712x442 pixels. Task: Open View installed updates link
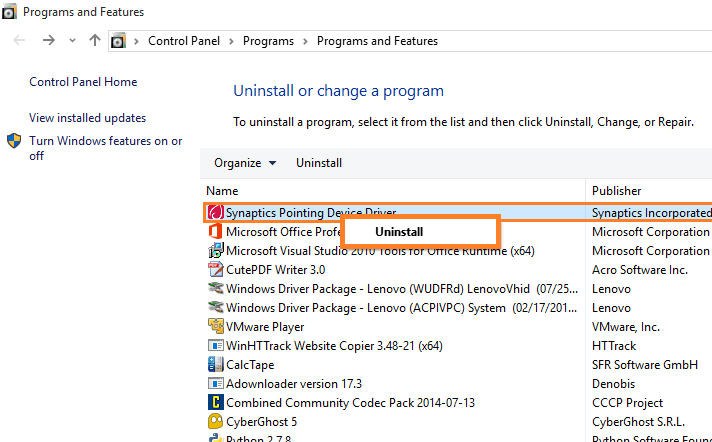[87, 118]
